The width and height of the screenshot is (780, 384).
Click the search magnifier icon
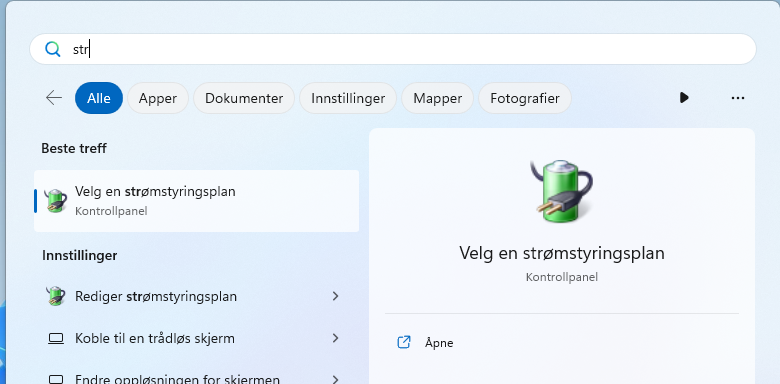click(52, 49)
